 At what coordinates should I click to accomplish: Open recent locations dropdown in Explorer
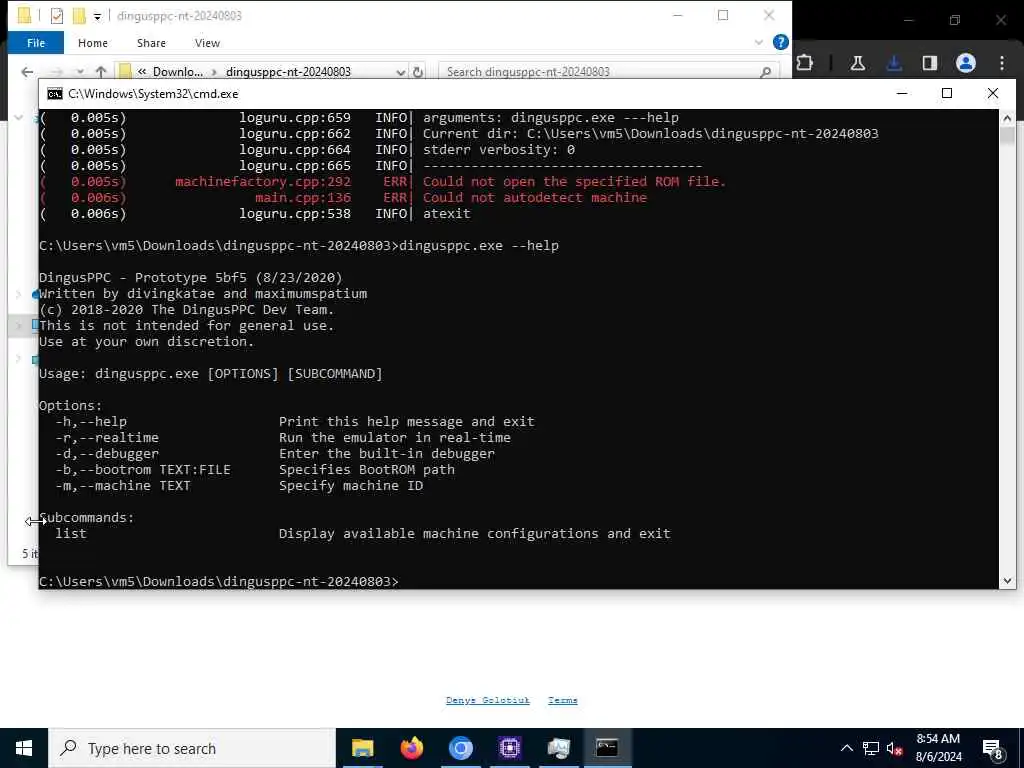pos(80,72)
